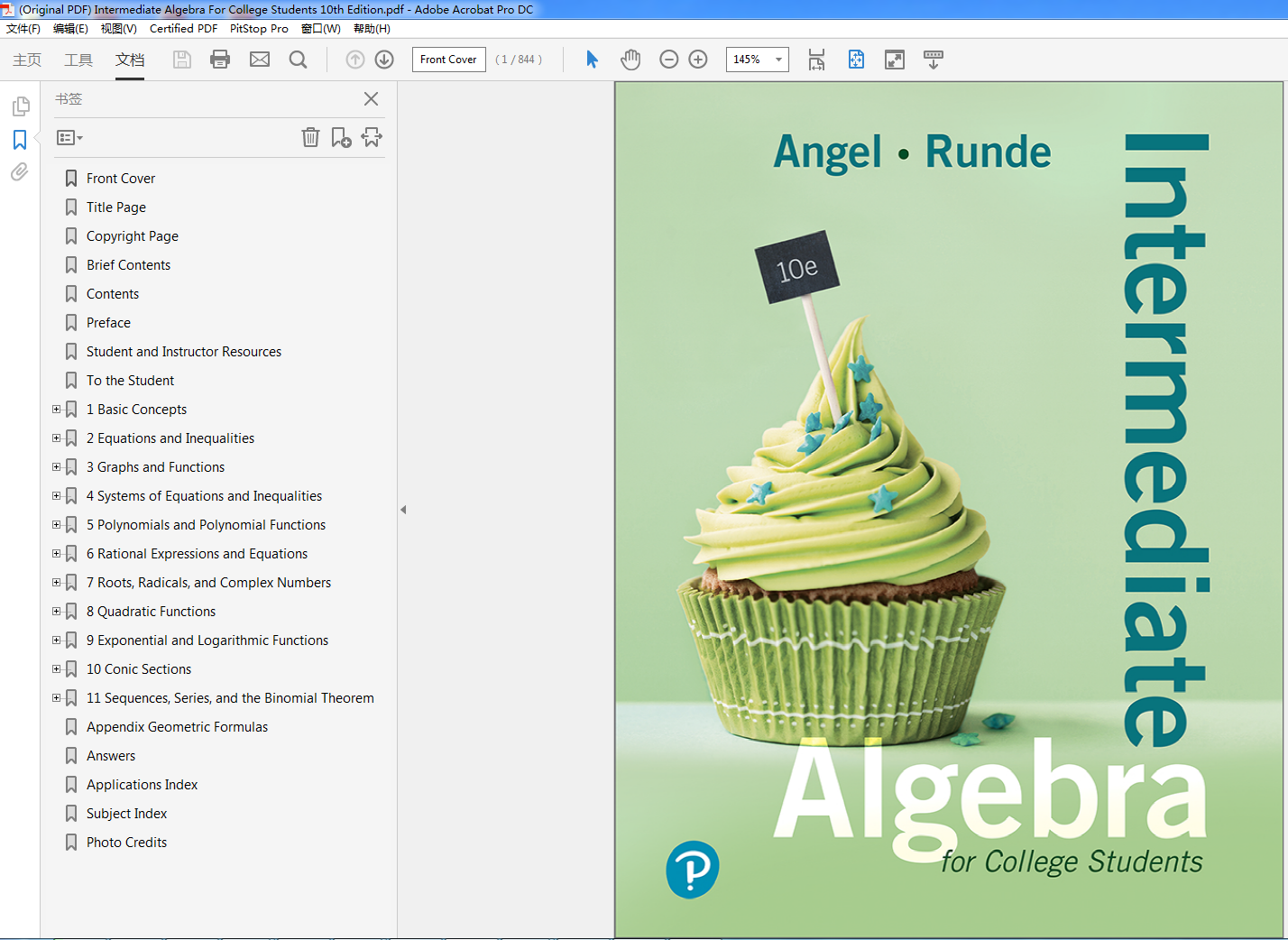Expand 3 Graphs and Functions bookmark
The height and width of the screenshot is (940, 1288).
(x=57, y=467)
